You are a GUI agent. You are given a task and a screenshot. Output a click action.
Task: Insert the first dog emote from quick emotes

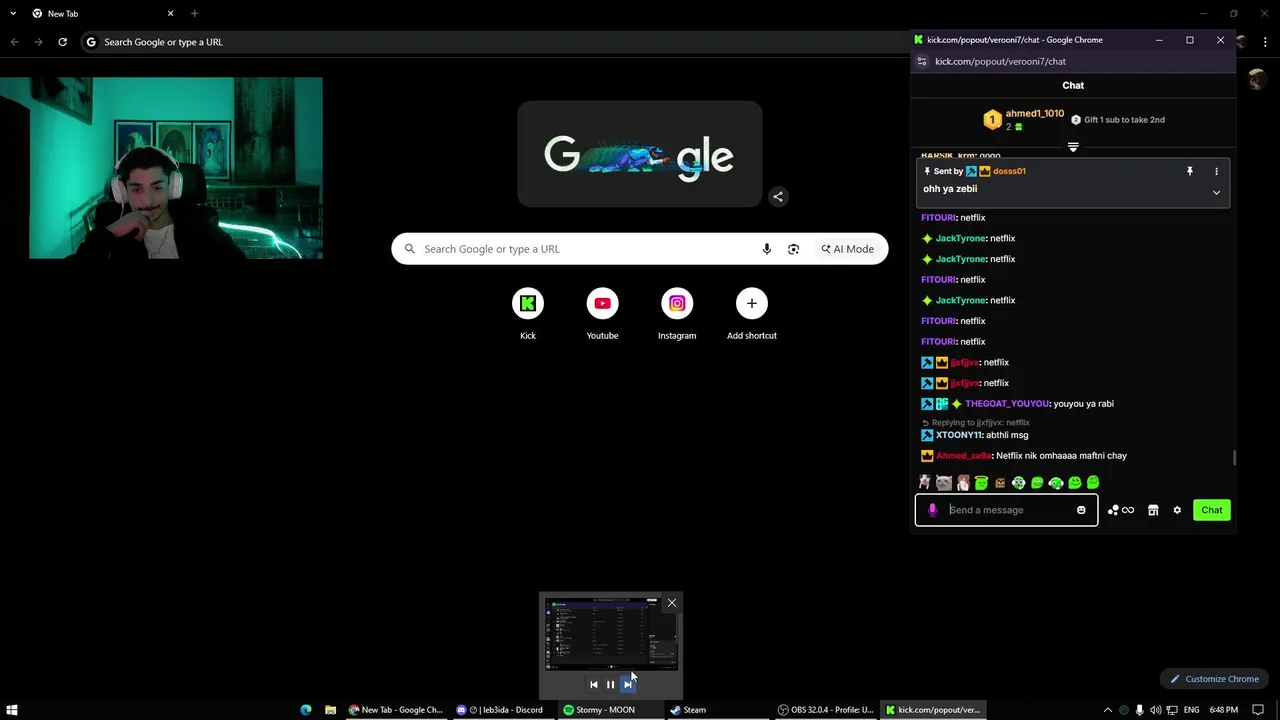coord(925,483)
